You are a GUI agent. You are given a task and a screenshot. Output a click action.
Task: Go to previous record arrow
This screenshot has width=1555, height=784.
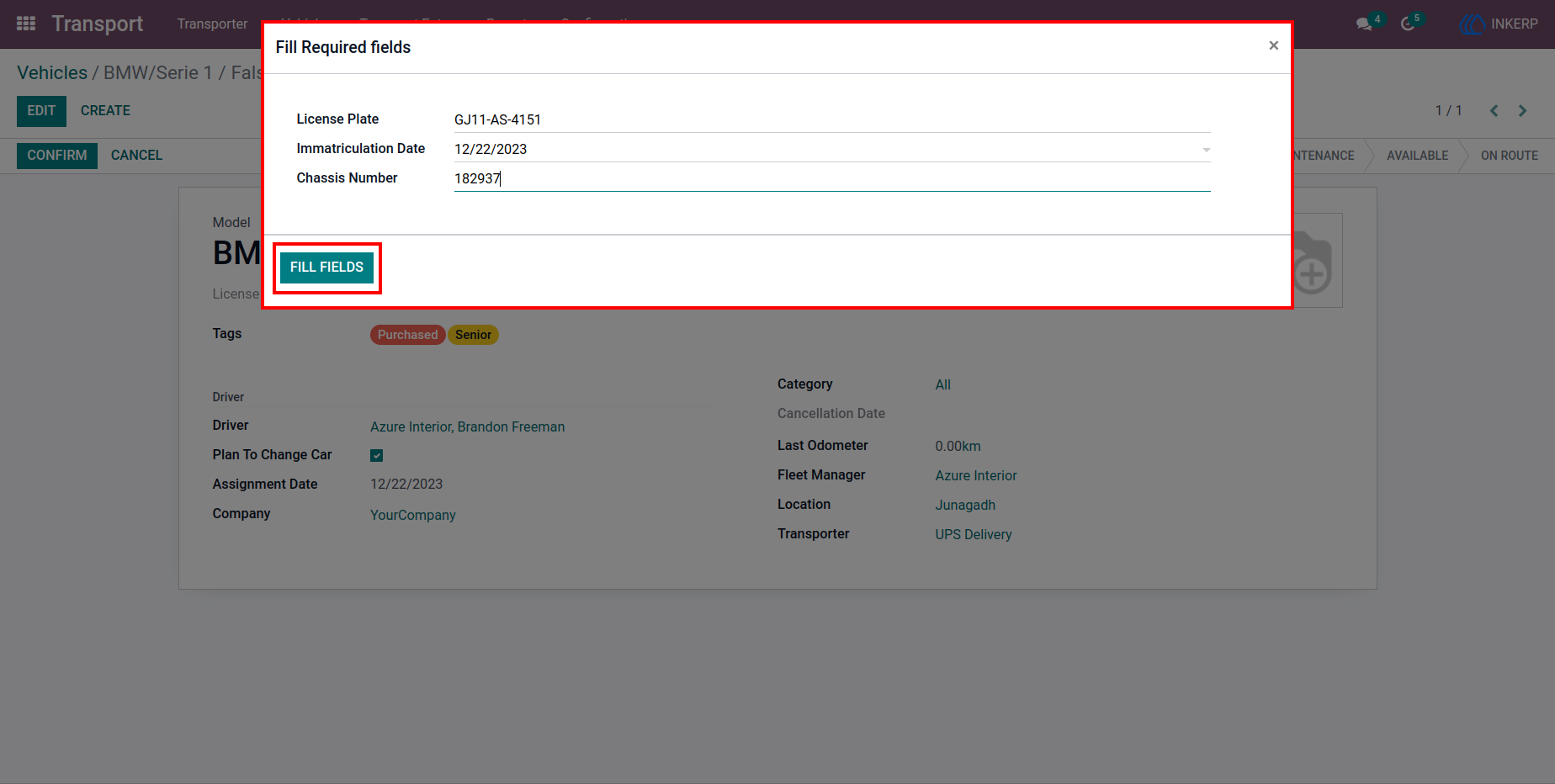coord(1494,111)
